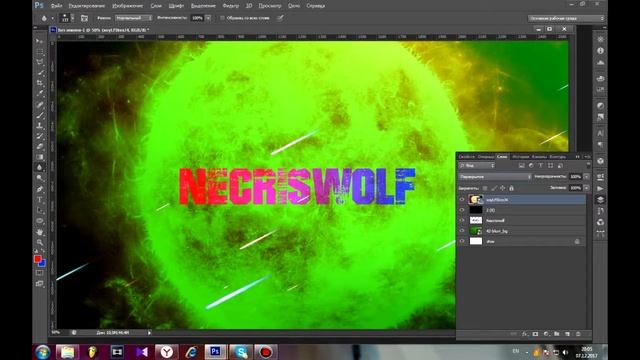
Task: Enable the 'Образец со всех слоев' checkbox
Action: [222, 18]
